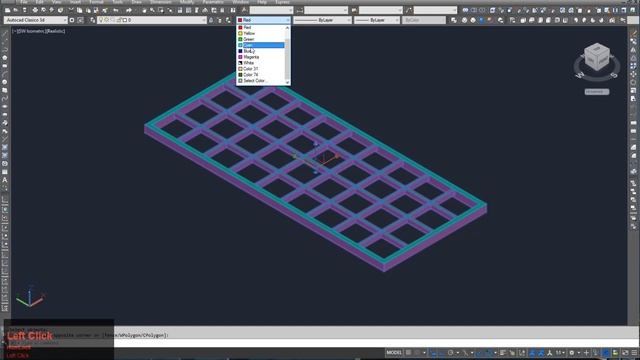Click the Multileader Style icon
The height and width of the screenshot is (360, 640).
click(x=409, y=10)
